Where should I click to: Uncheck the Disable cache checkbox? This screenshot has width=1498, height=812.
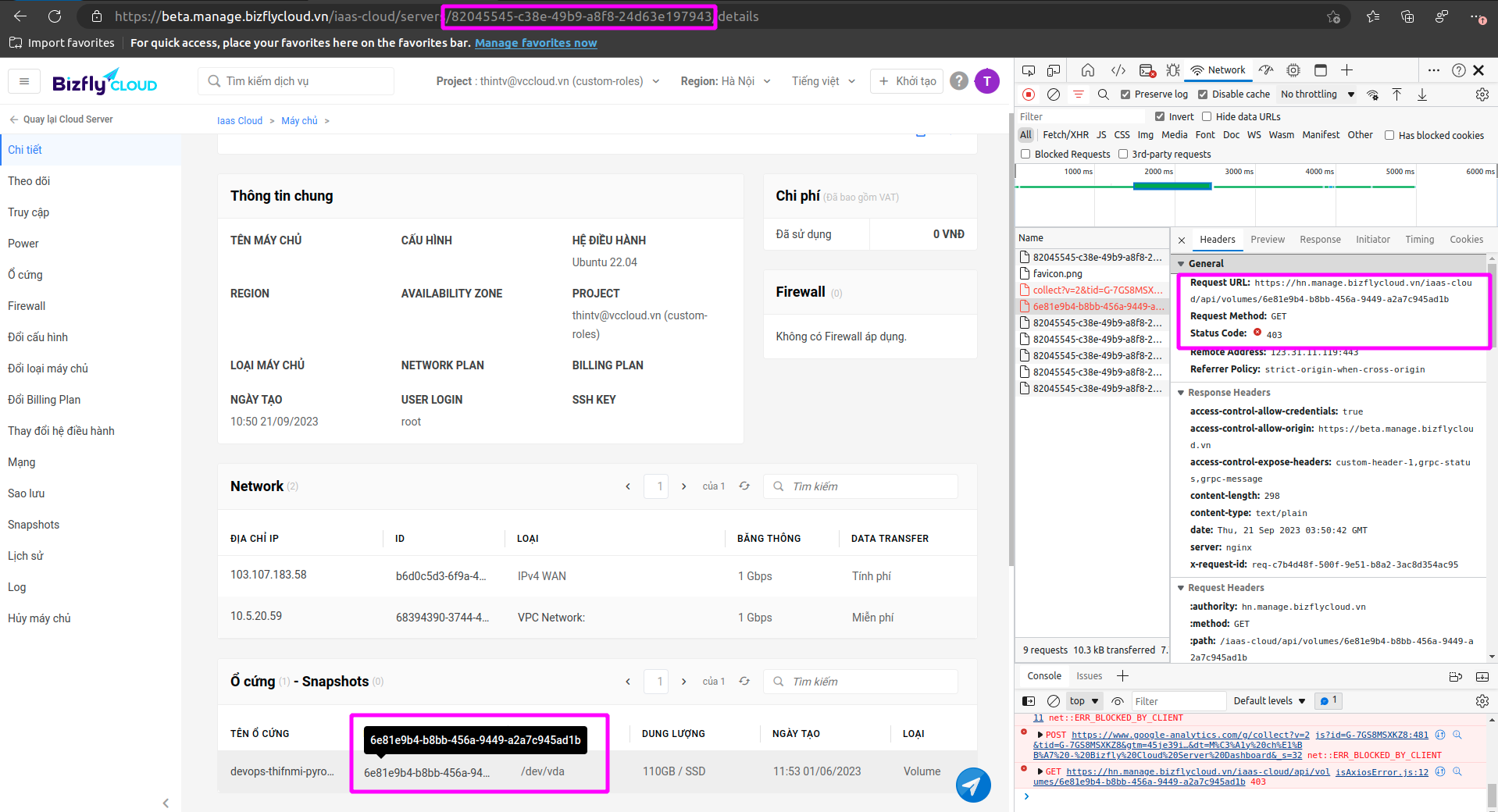coord(1203,94)
